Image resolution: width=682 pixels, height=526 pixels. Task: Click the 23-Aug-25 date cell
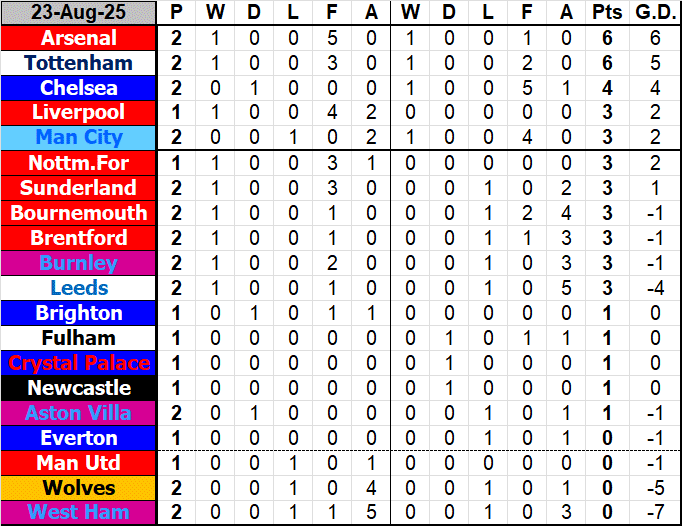(x=79, y=13)
